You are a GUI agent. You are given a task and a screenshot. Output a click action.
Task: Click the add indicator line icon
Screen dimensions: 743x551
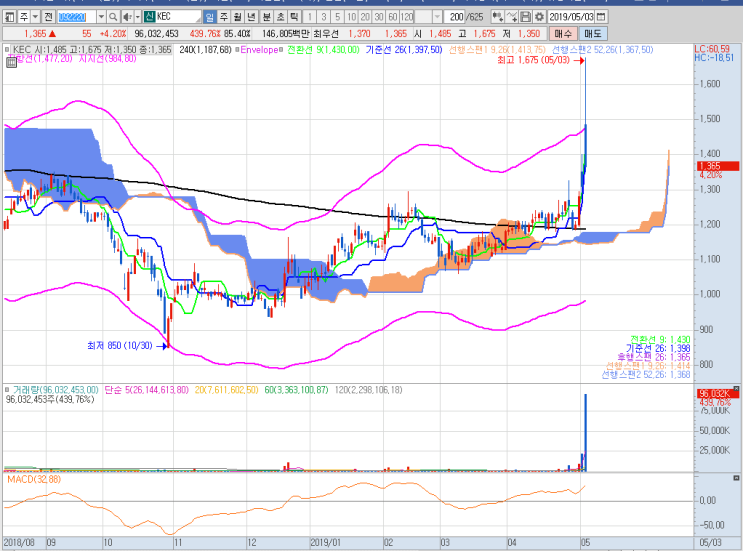(x=512, y=17)
